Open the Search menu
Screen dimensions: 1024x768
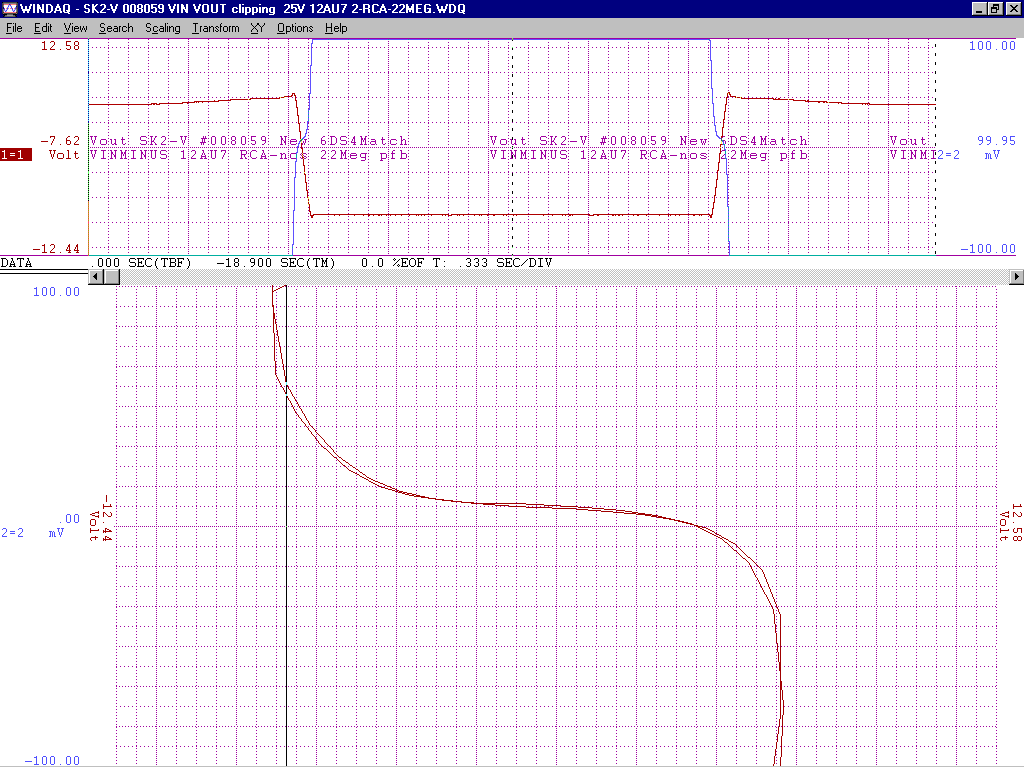[116, 28]
